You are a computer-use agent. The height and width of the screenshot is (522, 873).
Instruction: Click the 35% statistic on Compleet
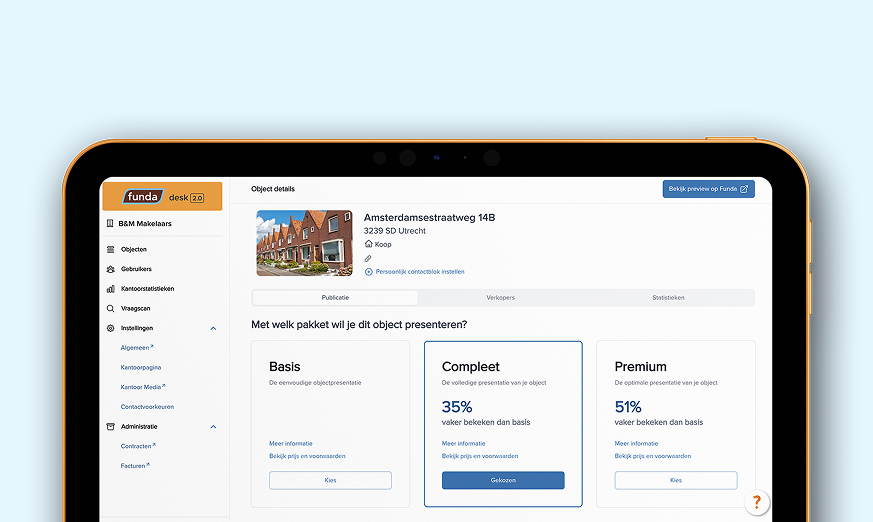coord(457,407)
